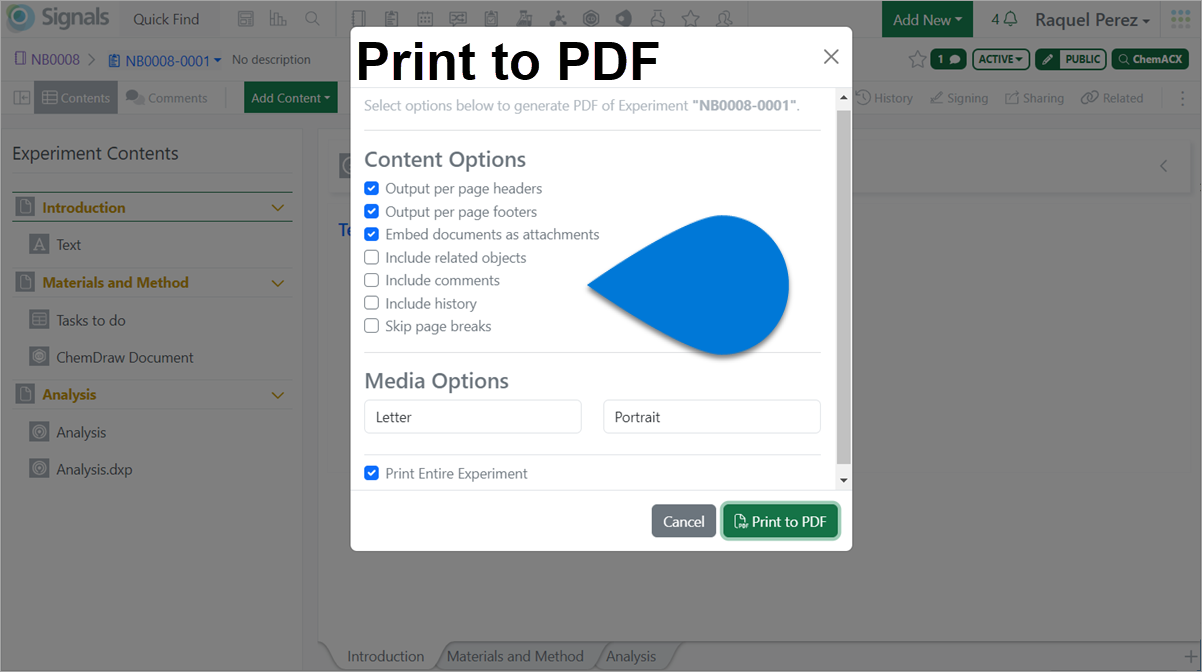Switch to the Contents tab

coord(76,98)
